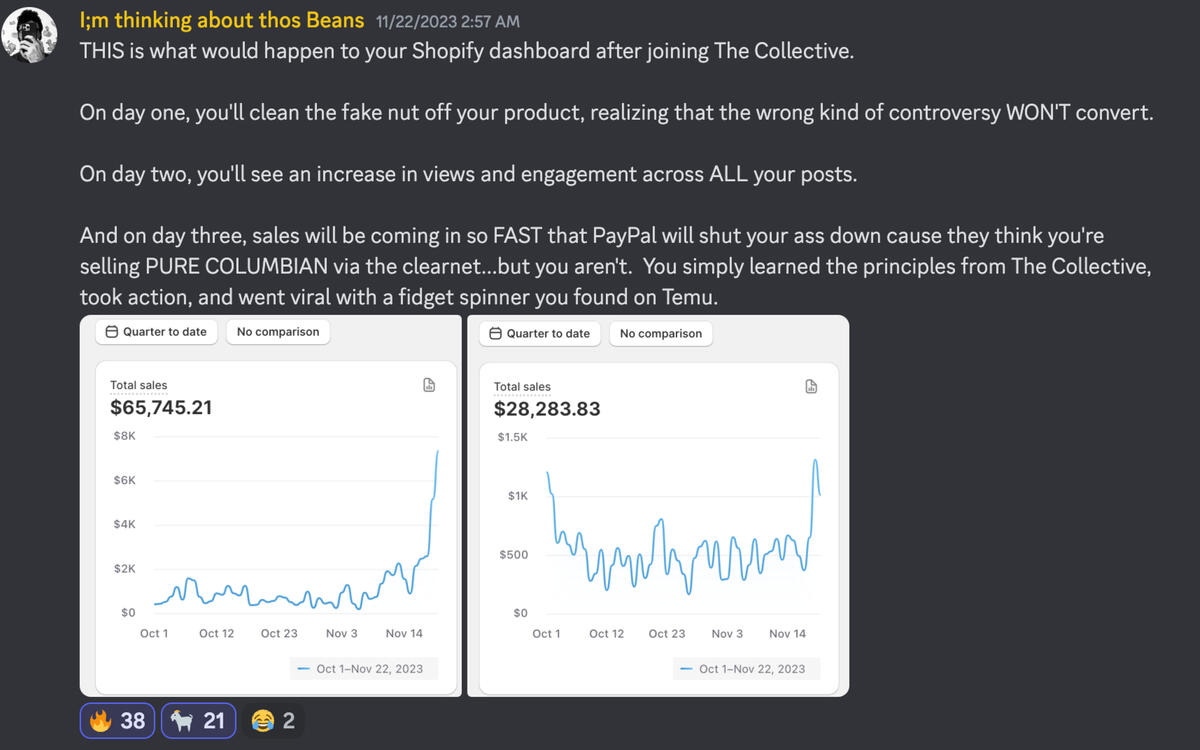Image resolution: width=1200 pixels, height=750 pixels.
Task: Open the left chart's export report icon
Action: 428,385
